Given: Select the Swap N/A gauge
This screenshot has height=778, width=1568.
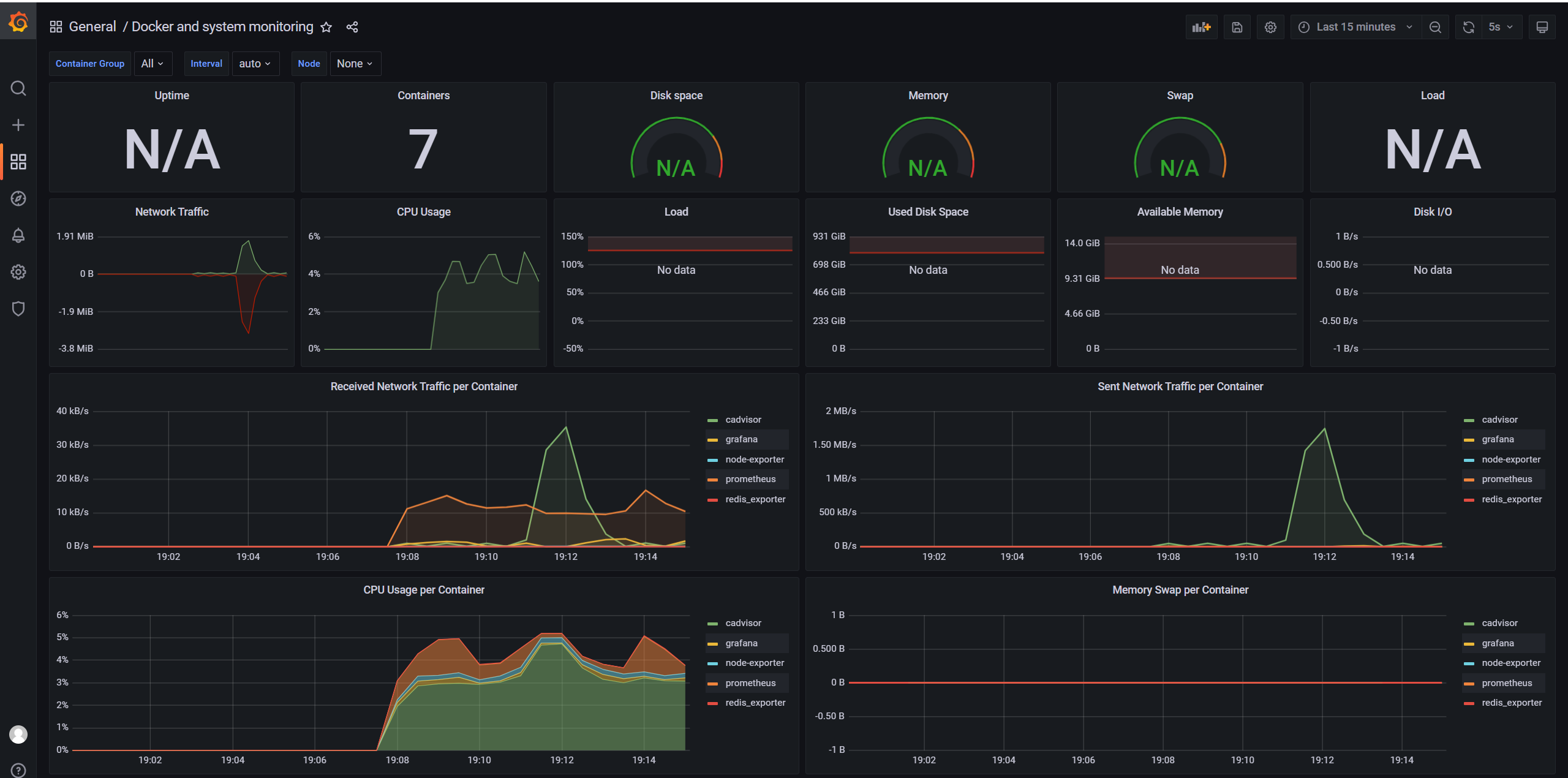Looking at the screenshot, I should click(1180, 149).
